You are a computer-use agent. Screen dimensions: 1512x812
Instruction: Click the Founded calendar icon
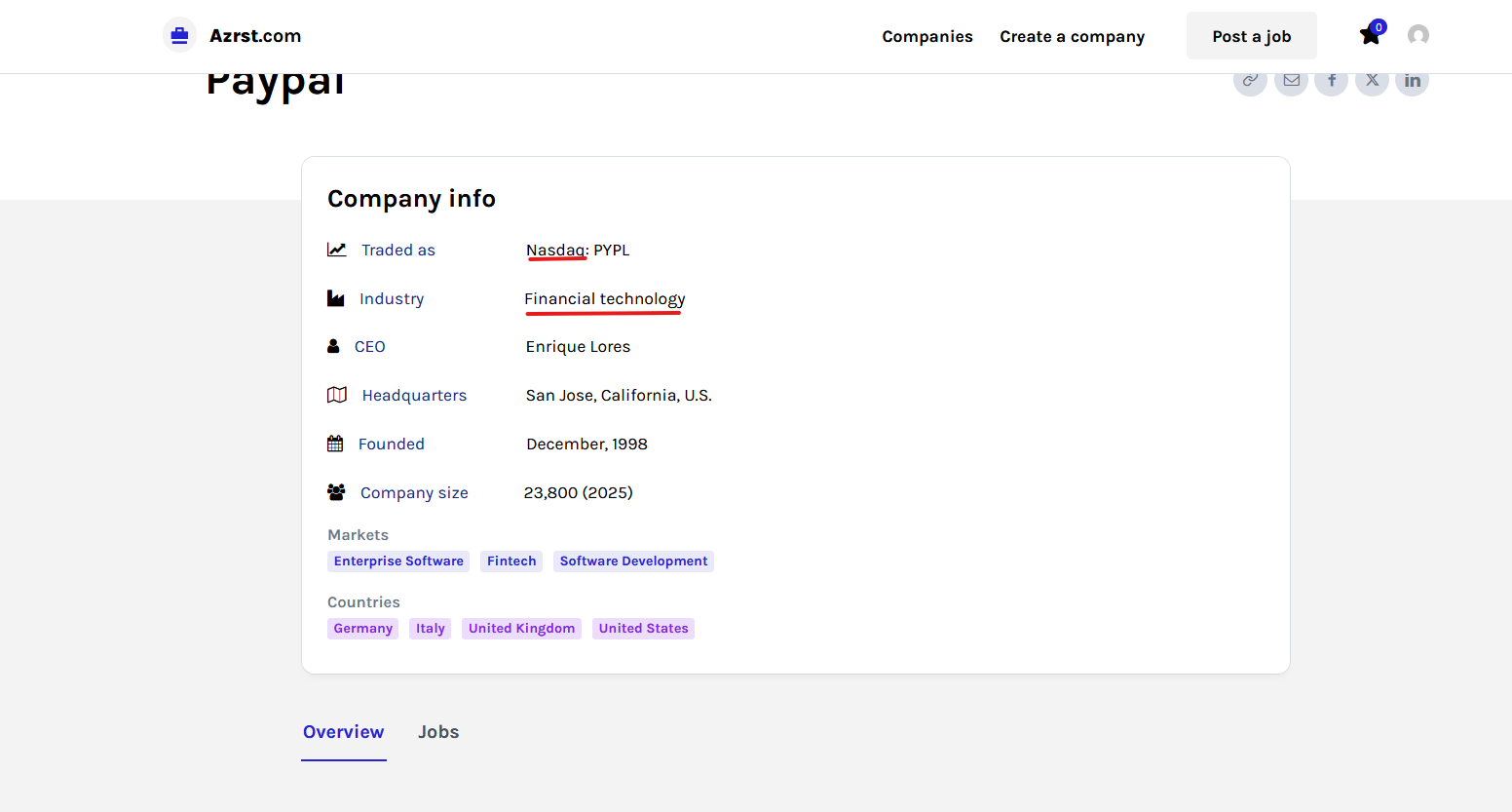(x=335, y=444)
